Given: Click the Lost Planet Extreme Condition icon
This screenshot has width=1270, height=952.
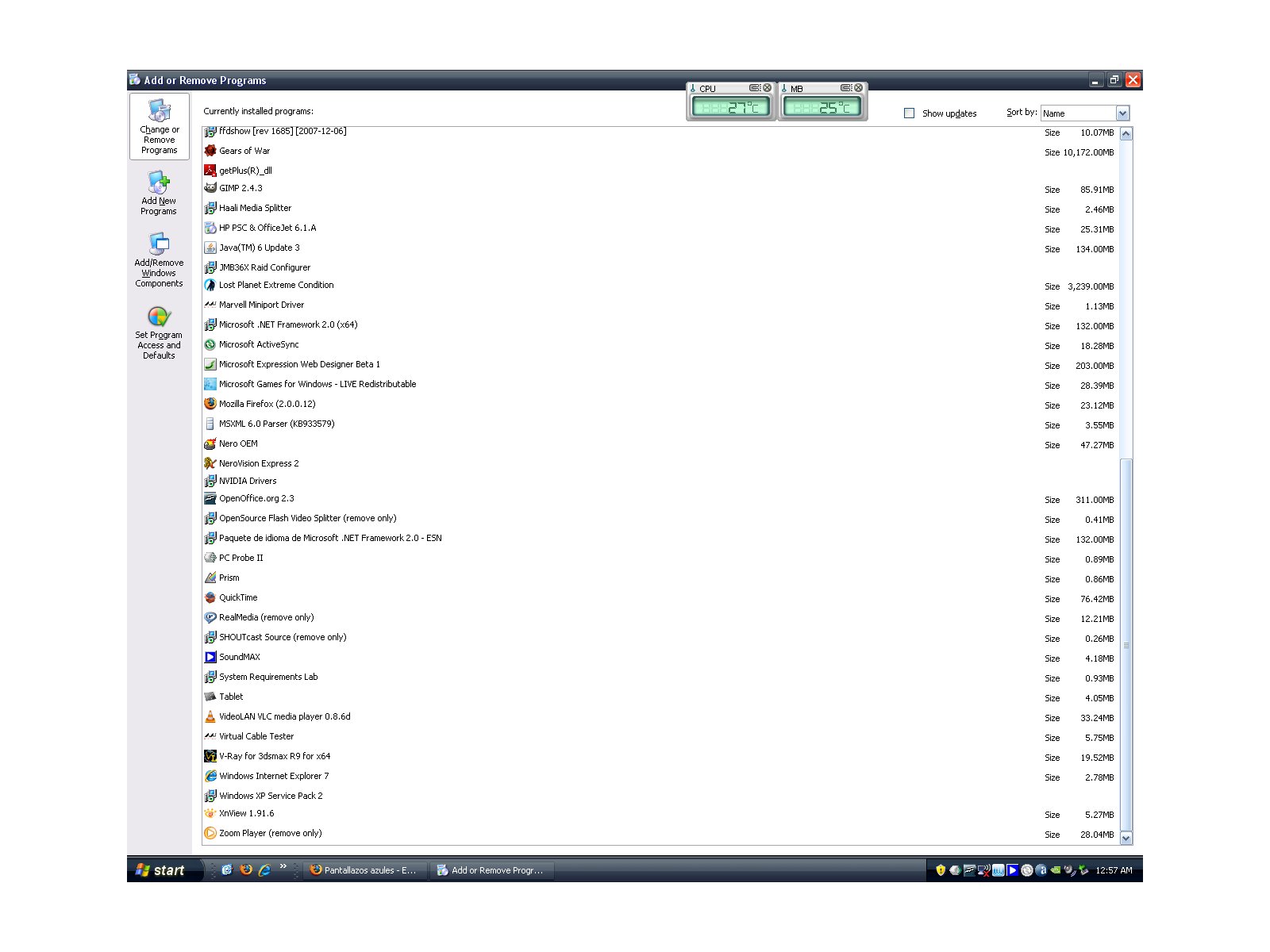Looking at the screenshot, I should [x=210, y=285].
